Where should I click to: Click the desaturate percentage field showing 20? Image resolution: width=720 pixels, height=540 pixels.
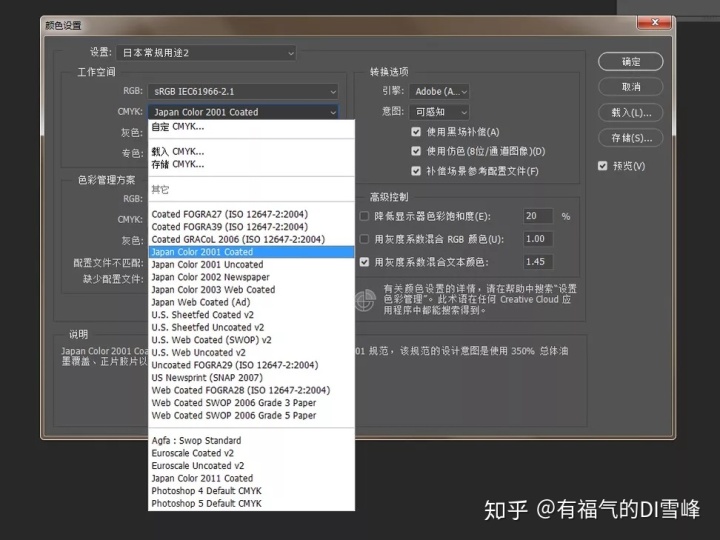click(x=538, y=216)
